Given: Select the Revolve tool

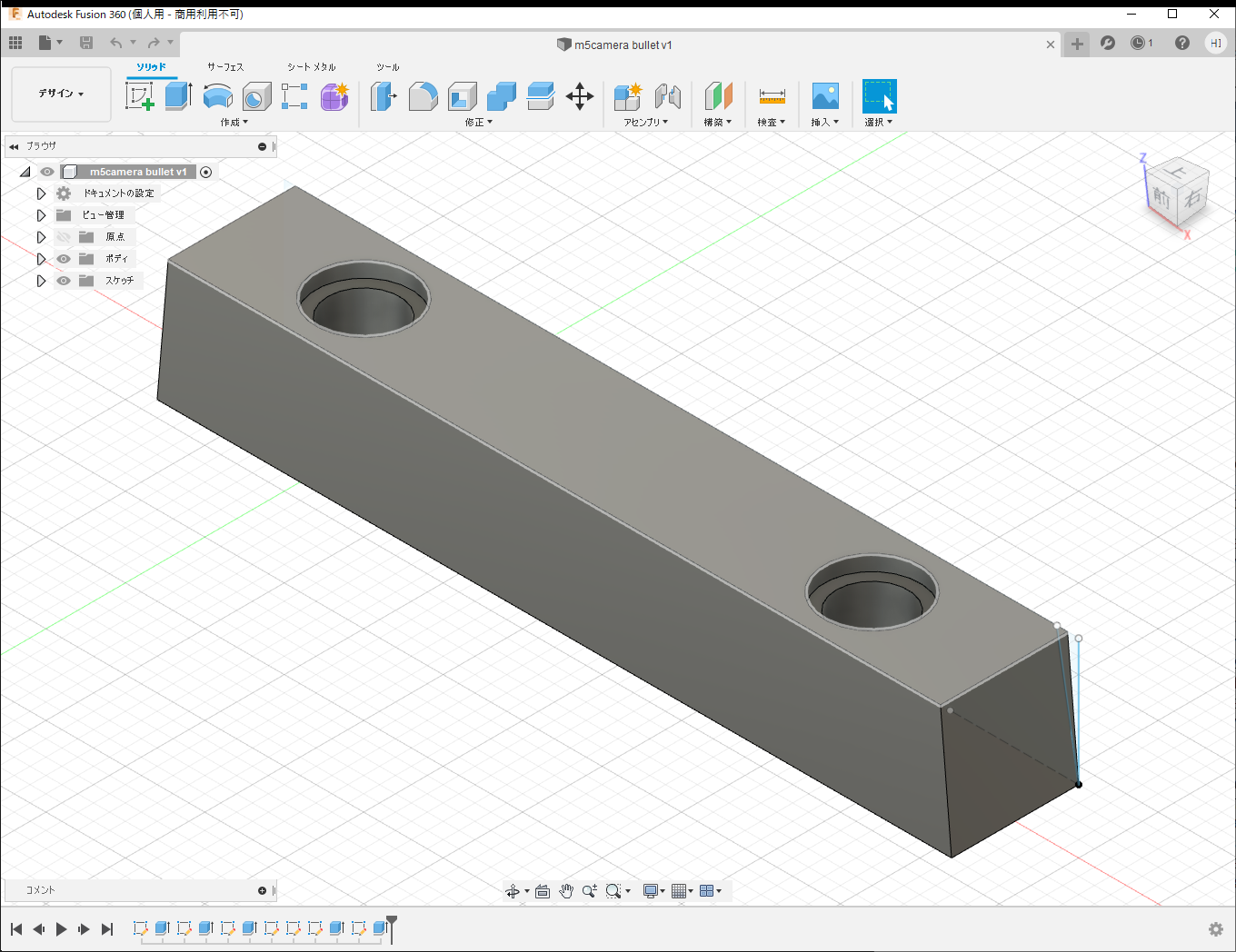Looking at the screenshot, I should point(217,95).
